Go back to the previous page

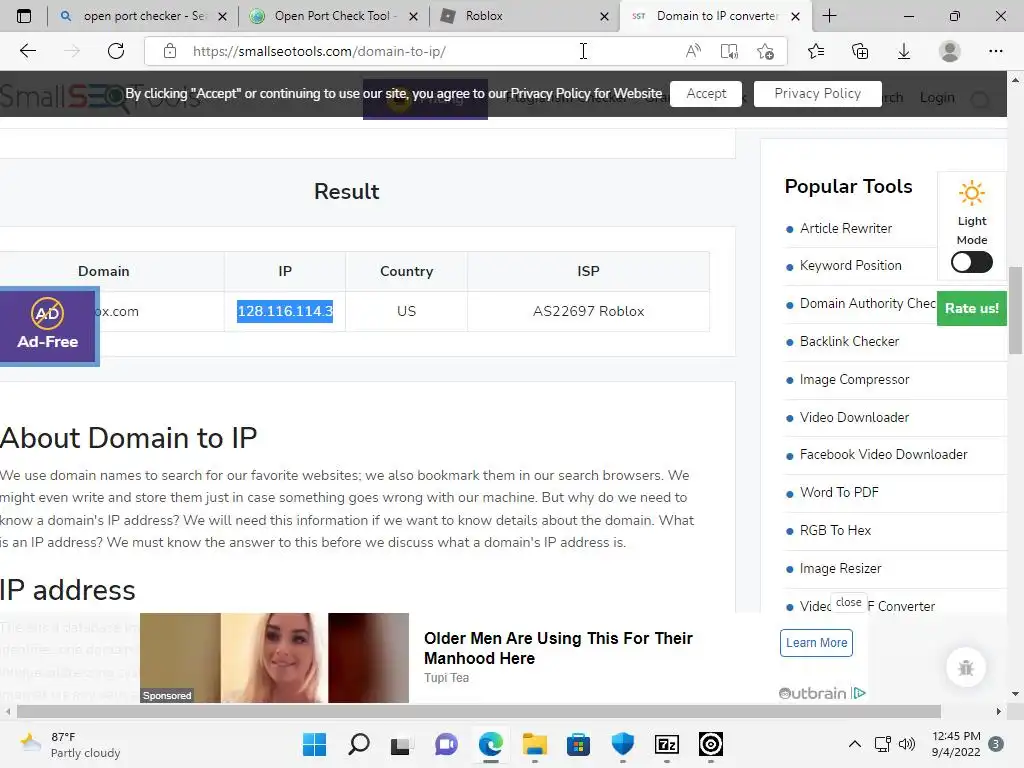tap(27, 51)
